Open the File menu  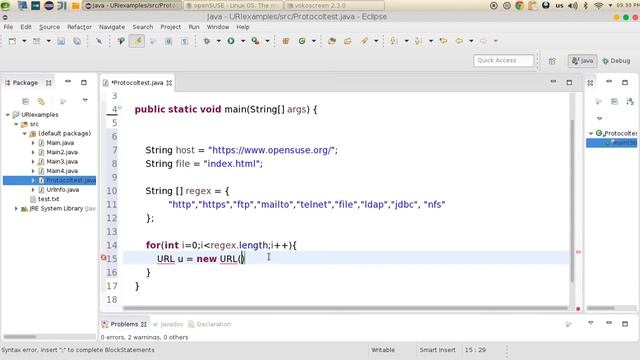[x=8, y=27]
